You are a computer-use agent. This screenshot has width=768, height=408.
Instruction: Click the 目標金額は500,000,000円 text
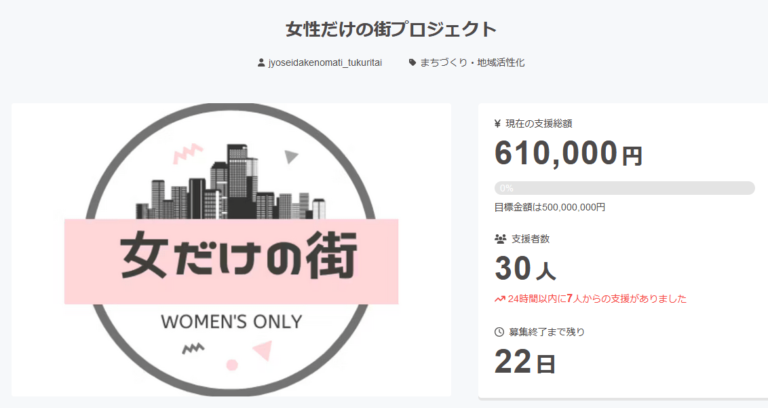550,208
